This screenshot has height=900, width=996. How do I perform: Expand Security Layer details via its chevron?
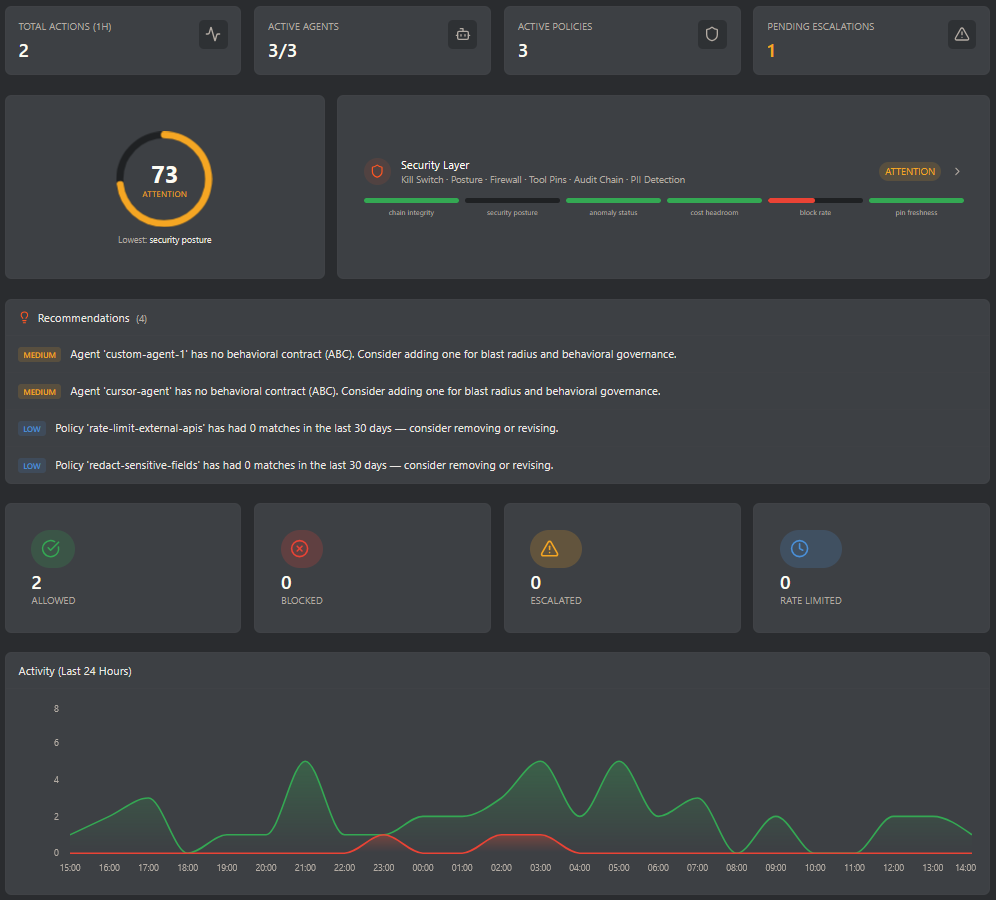[956, 171]
